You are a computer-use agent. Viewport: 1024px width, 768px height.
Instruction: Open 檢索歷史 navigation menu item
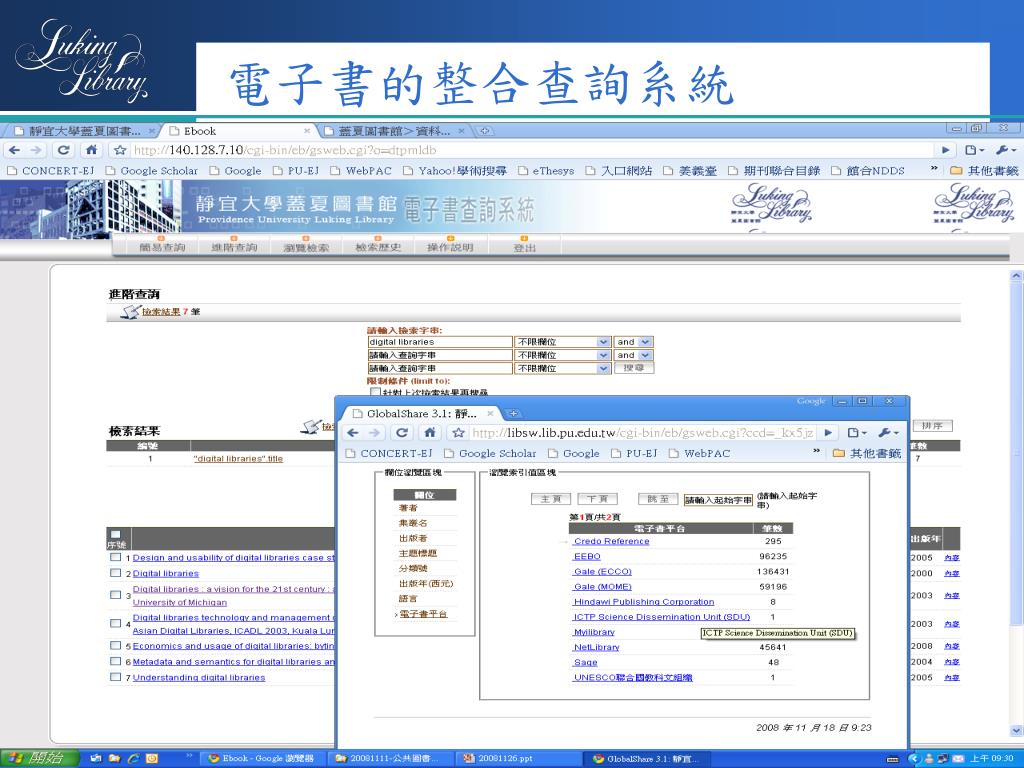coord(377,248)
